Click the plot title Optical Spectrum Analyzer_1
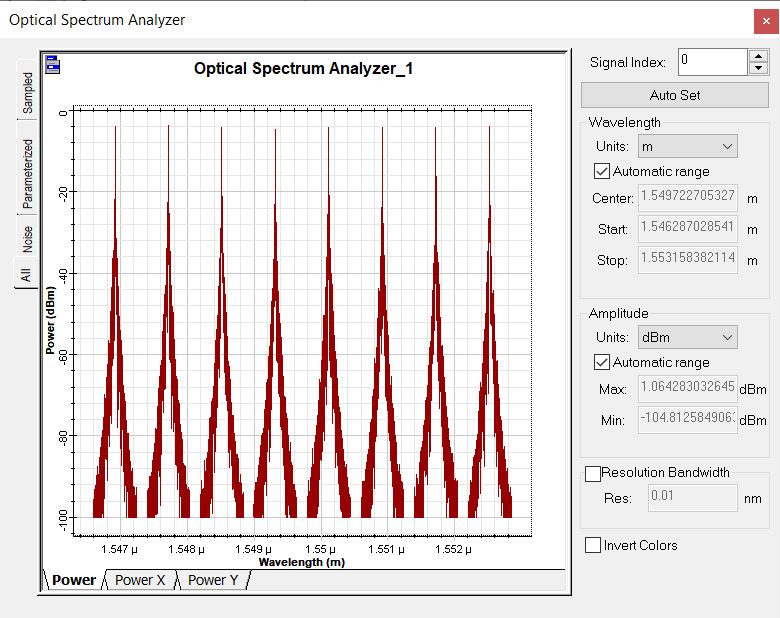 pos(303,68)
